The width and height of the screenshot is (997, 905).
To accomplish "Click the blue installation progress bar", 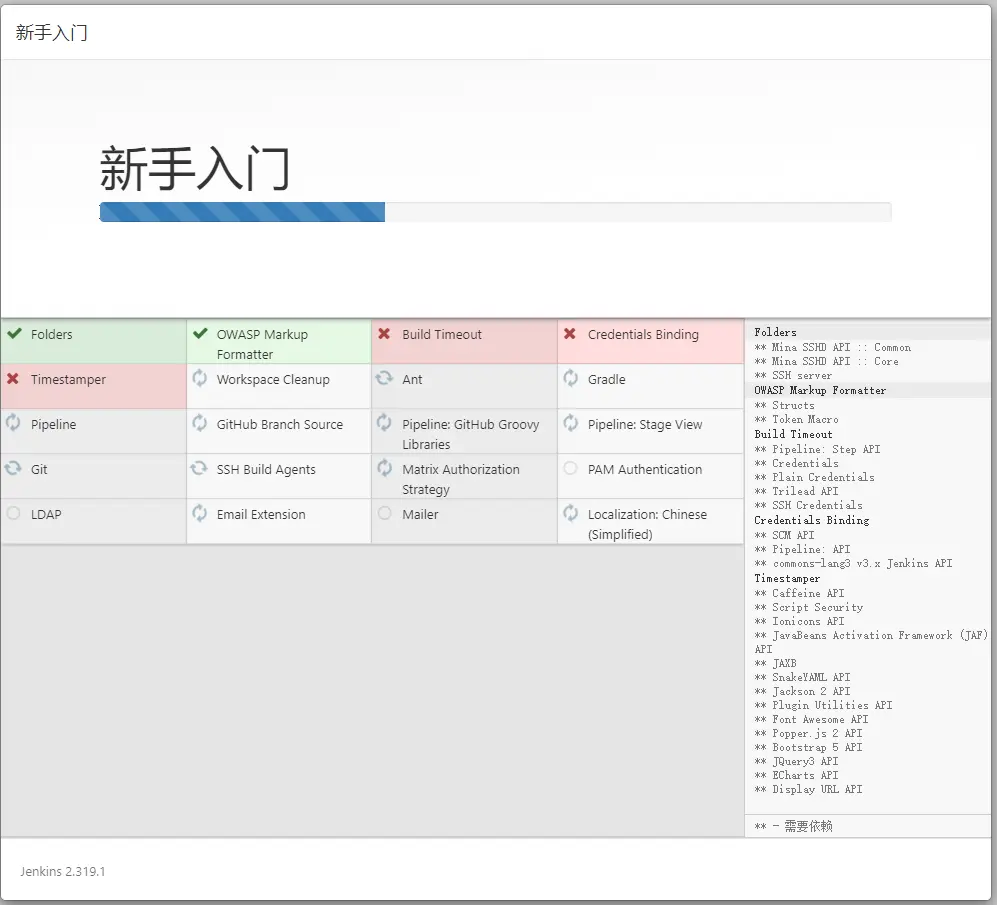I will click(x=240, y=211).
